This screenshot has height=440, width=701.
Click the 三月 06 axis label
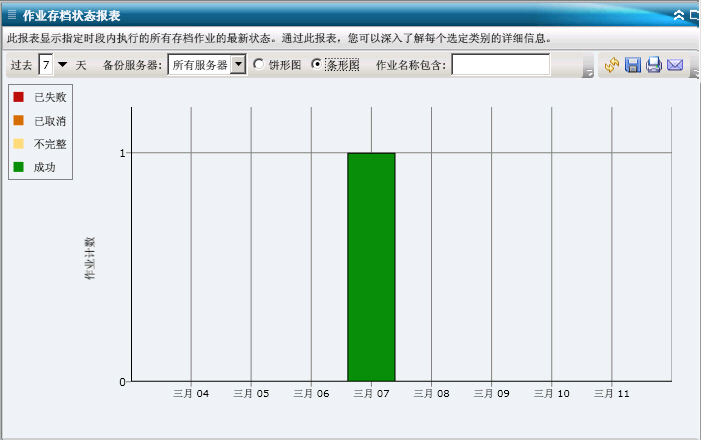[x=311, y=393]
